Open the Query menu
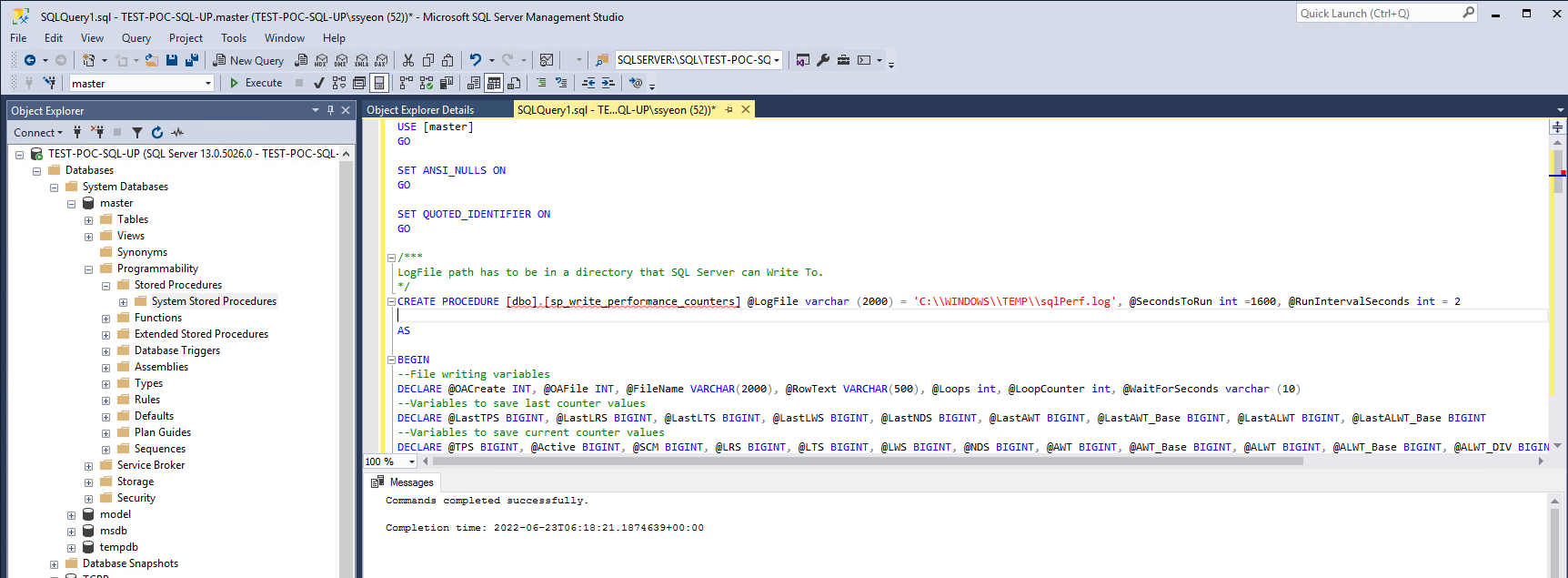Viewport: 1568px width, 578px height. 136,38
